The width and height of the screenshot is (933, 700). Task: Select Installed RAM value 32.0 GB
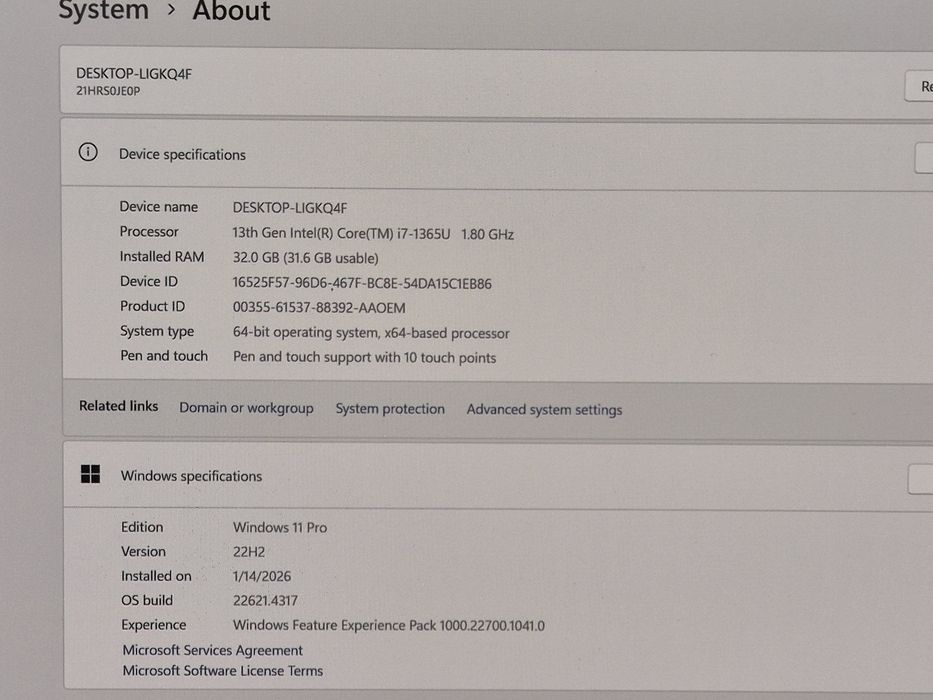pos(305,258)
